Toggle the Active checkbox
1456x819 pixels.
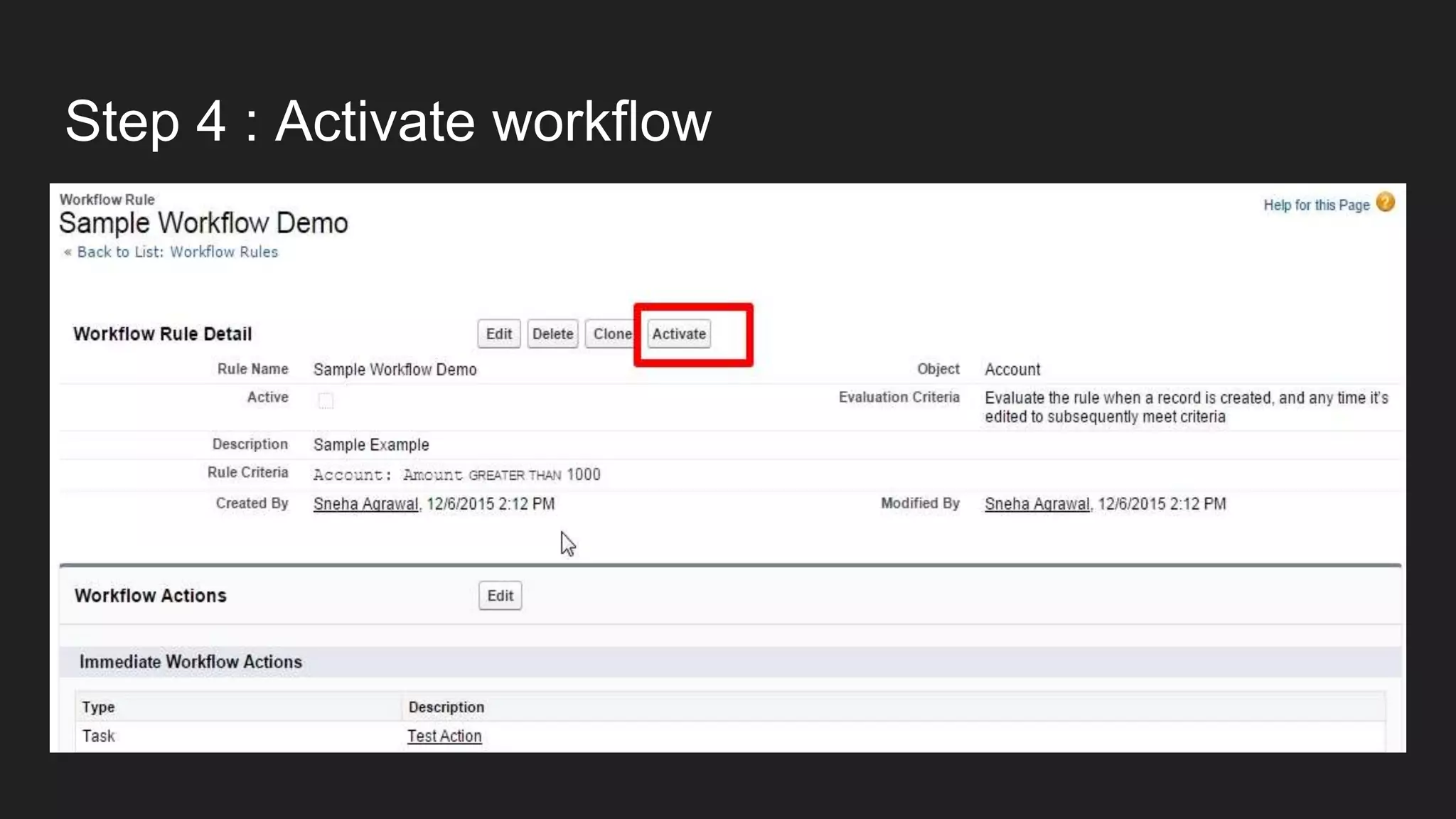click(x=326, y=400)
